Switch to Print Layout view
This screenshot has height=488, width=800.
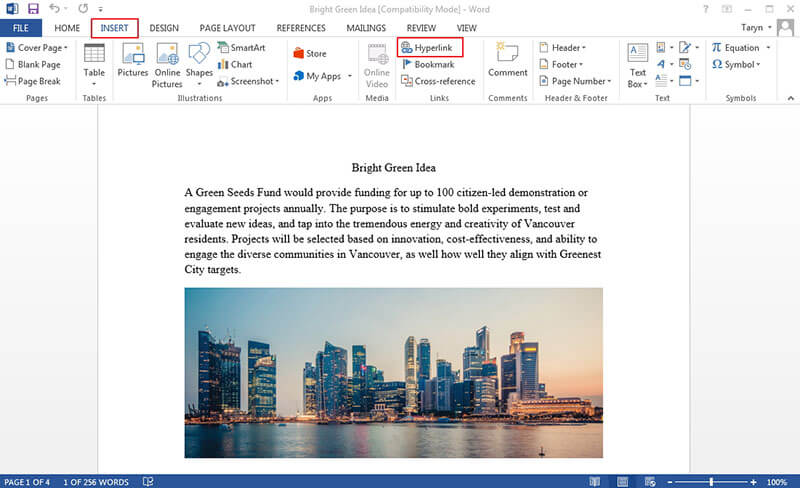(x=622, y=481)
